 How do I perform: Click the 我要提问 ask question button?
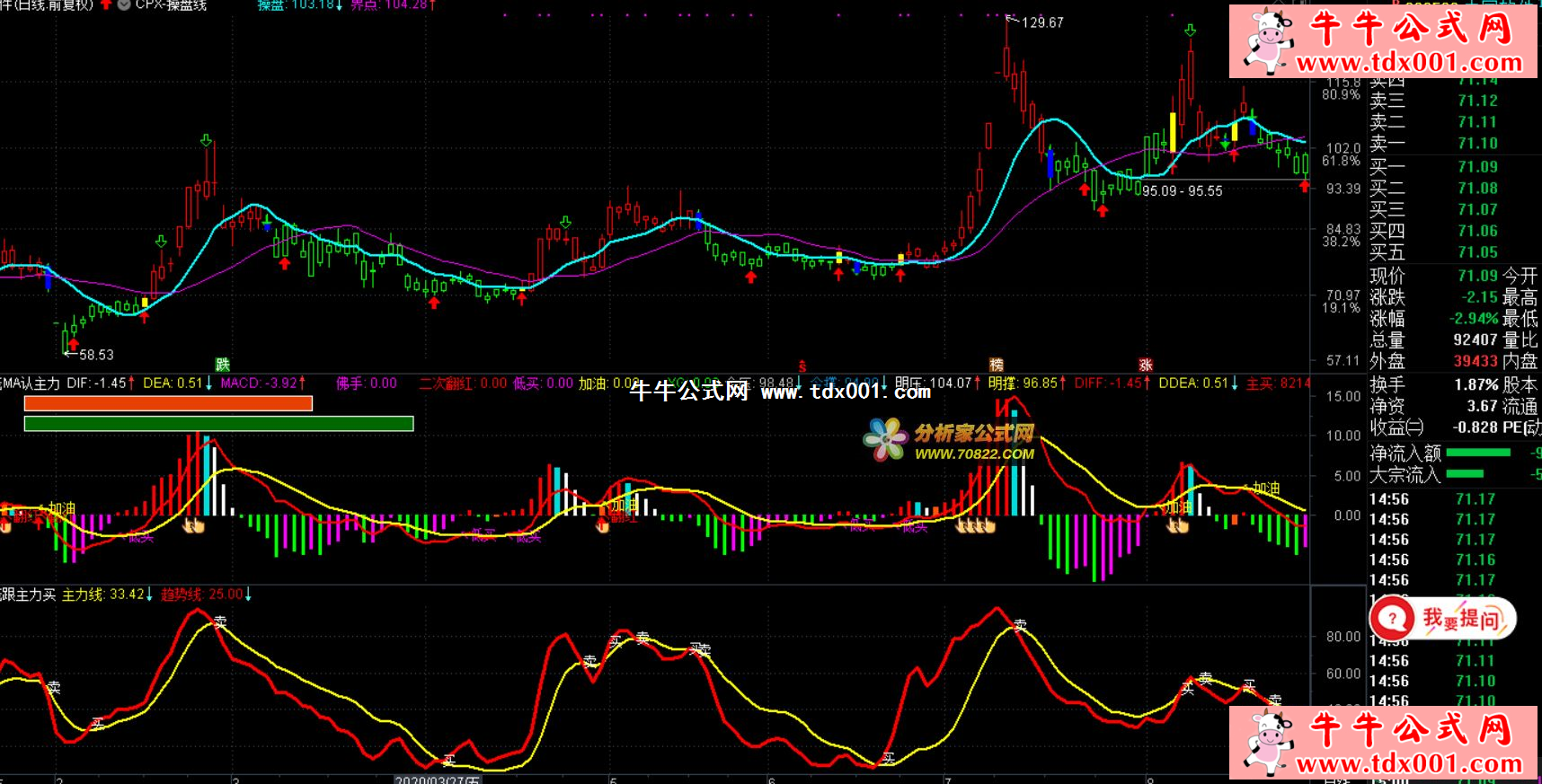coord(1443,618)
